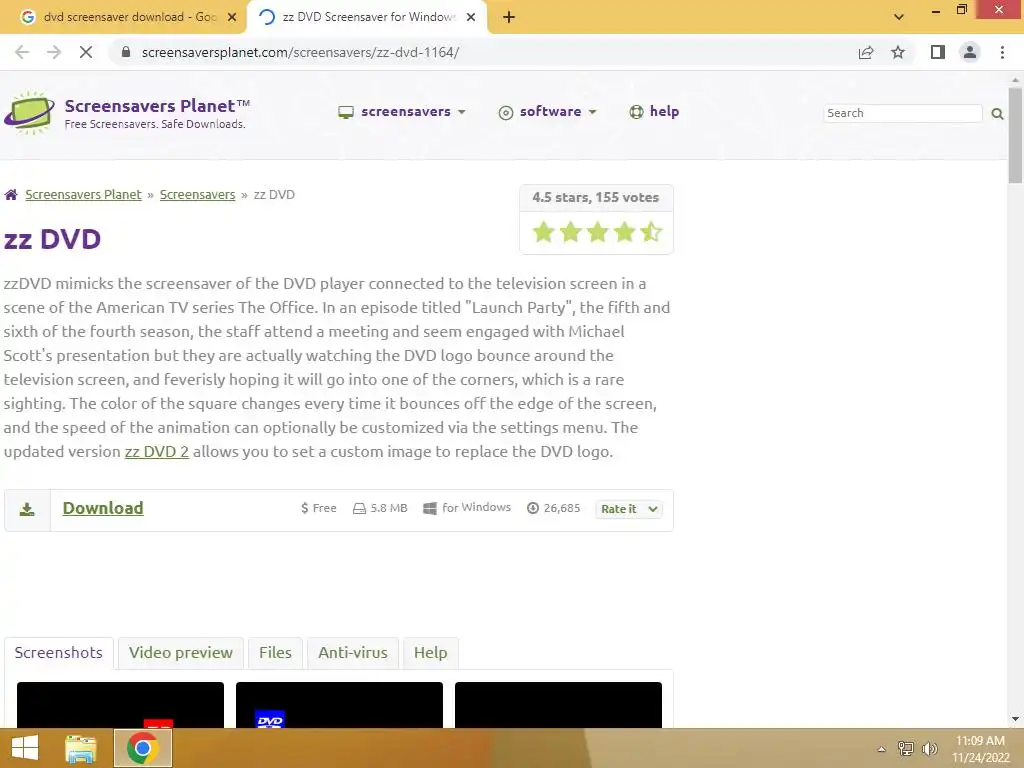Open the first screenshot thumbnail with red logo
The height and width of the screenshot is (768, 1024).
[x=120, y=705]
